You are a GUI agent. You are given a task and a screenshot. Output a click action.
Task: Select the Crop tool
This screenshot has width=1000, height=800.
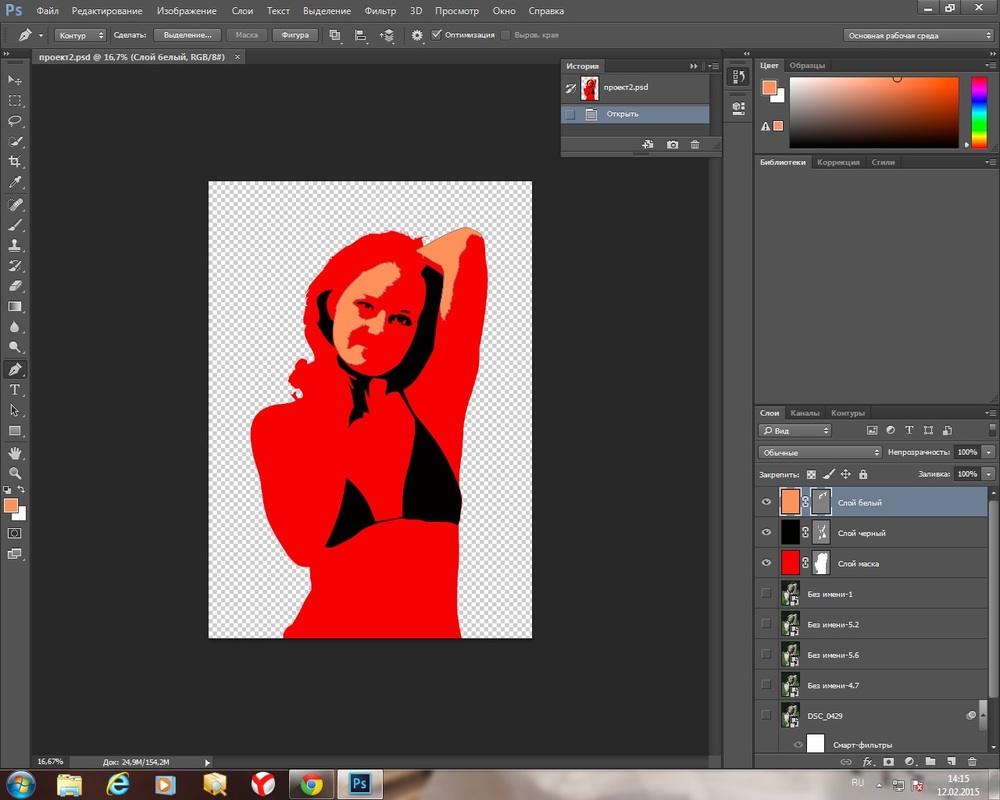[x=15, y=162]
